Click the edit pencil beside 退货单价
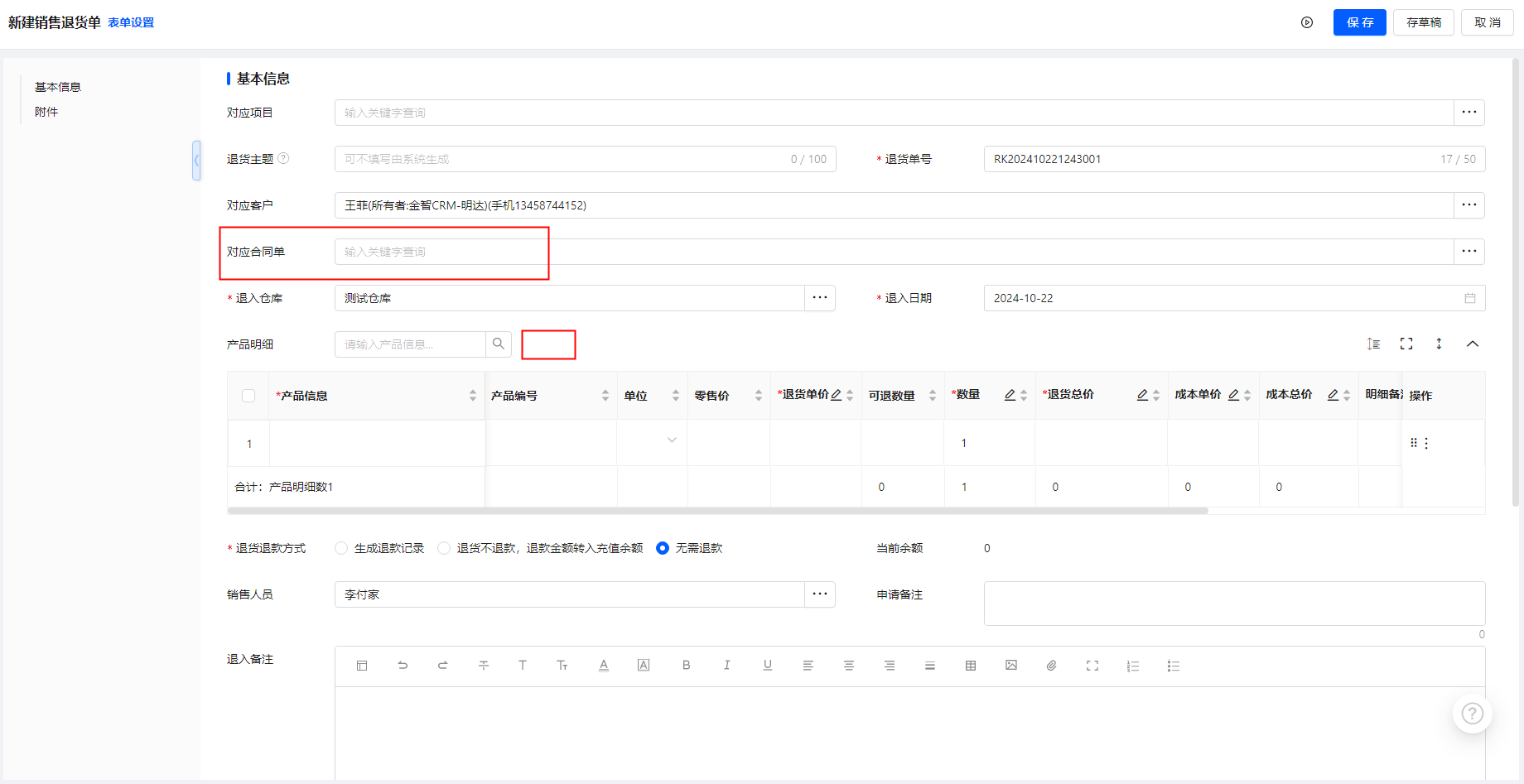The width and height of the screenshot is (1524, 784). [837, 395]
